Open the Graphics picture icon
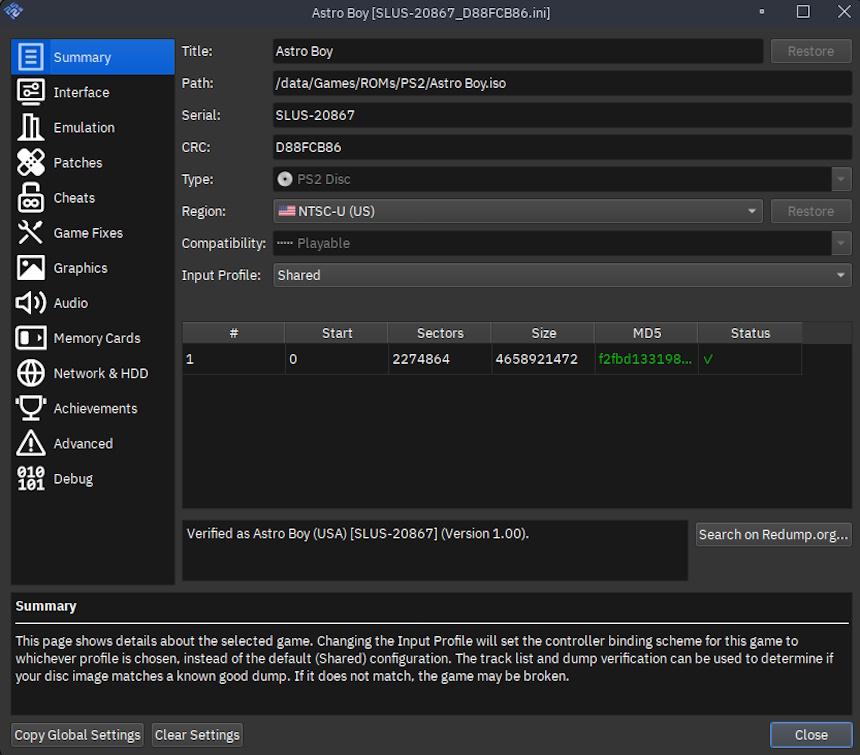Image resolution: width=860 pixels, height=755 pixels. pyautogui.click(x=31, y=268)
